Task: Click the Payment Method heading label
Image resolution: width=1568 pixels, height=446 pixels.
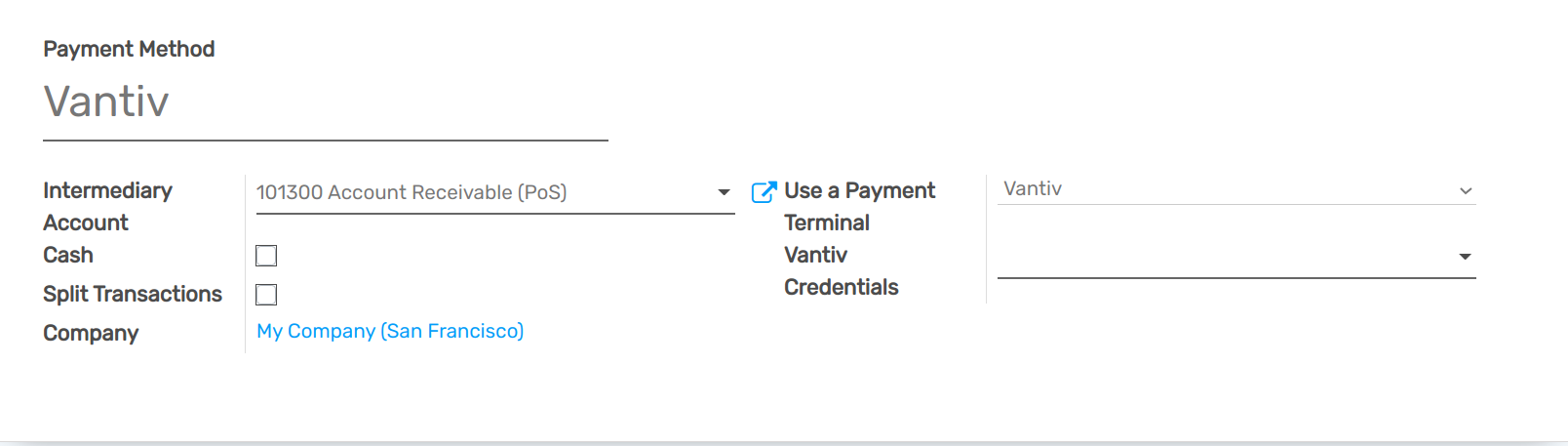Action: point(129,49)
